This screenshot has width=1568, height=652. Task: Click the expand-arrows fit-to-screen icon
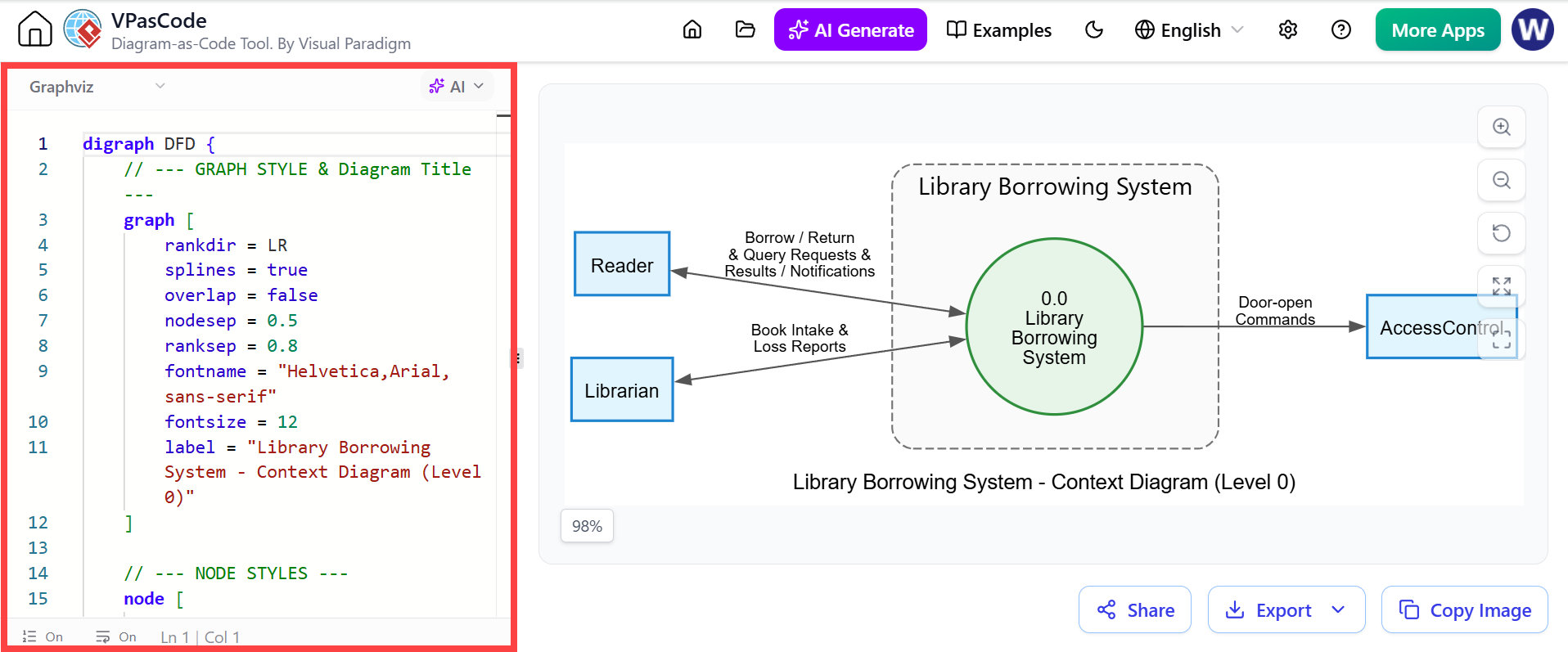1502,286
